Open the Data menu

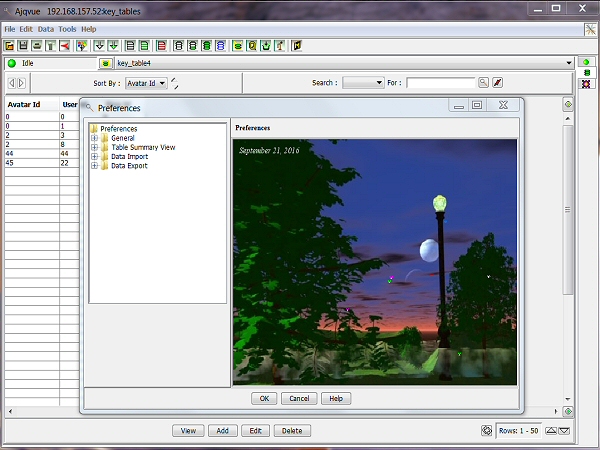pyautogui.click(x=46, y=29)
